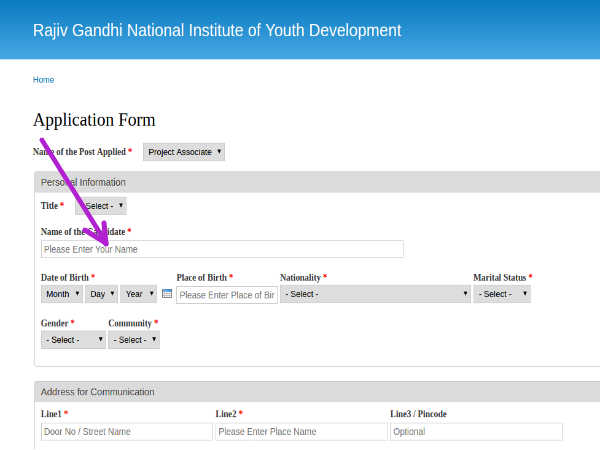Click the Personal Information section header
Image resolution: width=600 pixels, height=450 pixels.
(x=318, y=182)
